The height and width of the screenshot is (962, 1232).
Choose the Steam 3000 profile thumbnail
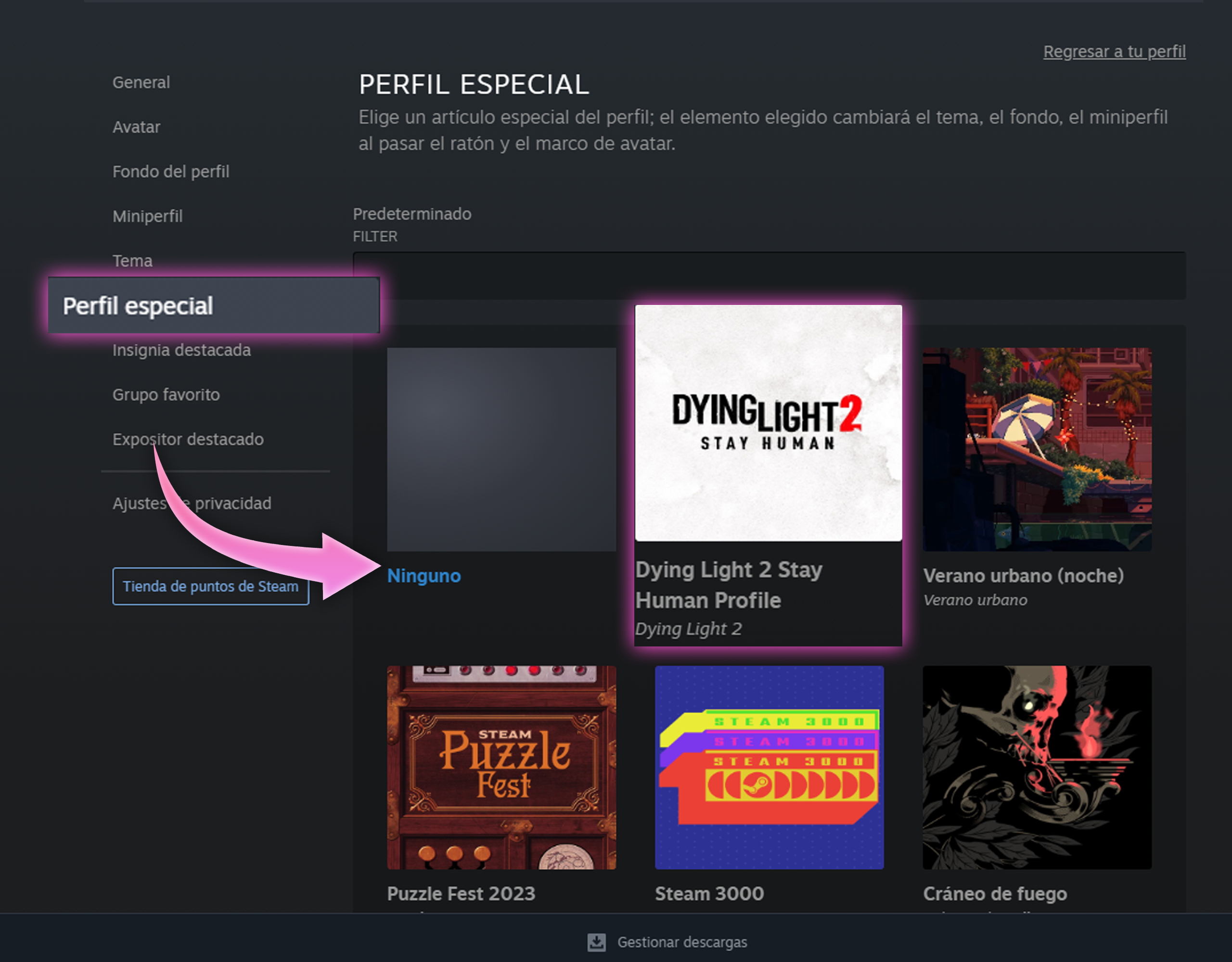click(x=770, y=768)
